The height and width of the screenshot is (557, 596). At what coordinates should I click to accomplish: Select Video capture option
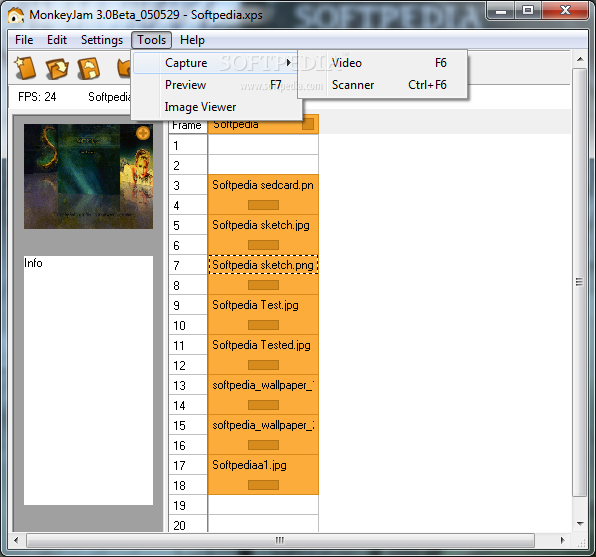click(x=382, y=63)
